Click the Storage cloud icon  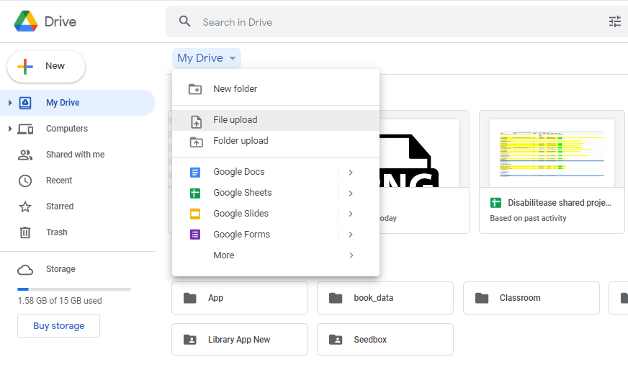point(25,270)
